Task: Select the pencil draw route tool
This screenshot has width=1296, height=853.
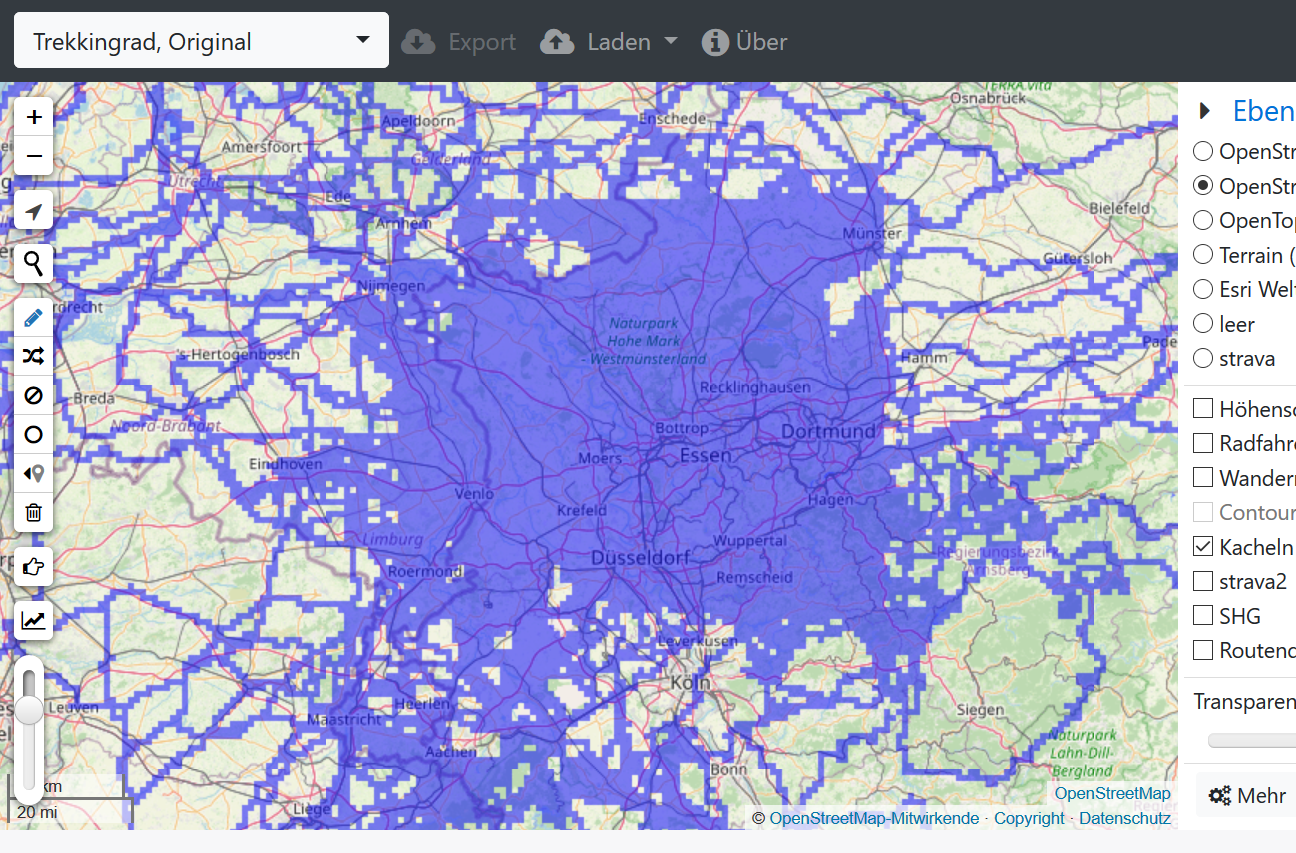Action: coord(34,318)
